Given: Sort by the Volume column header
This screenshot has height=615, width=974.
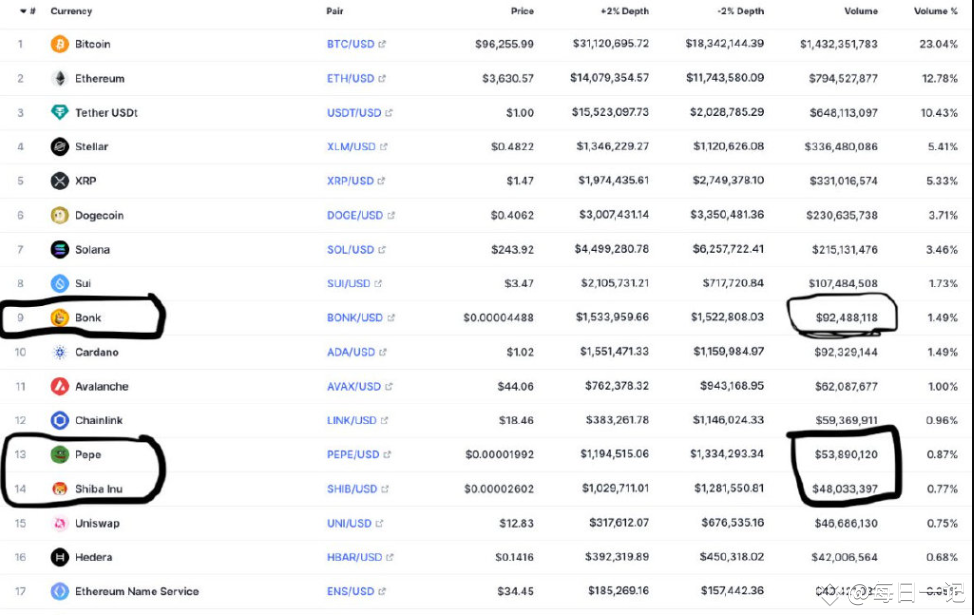Looking at the screenshot, I should (861, 11).
